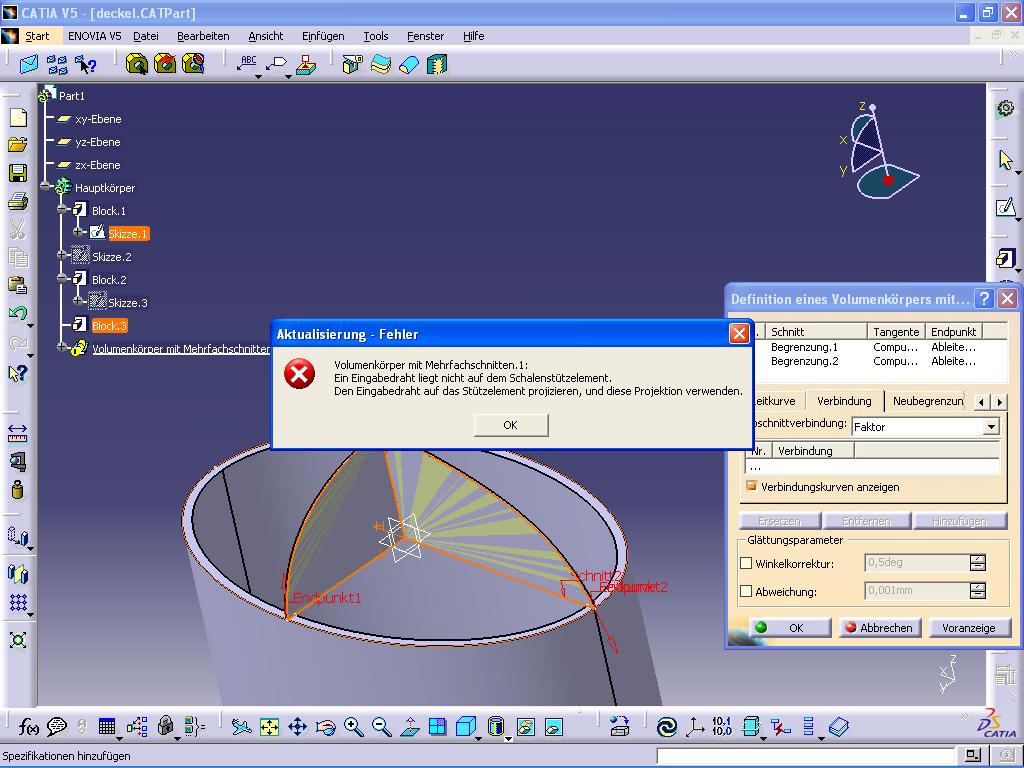Activate Fly Mode airplane icon
Viewport: 1024px width, 768px height.
pyautogui.click(x=241, y=726)
